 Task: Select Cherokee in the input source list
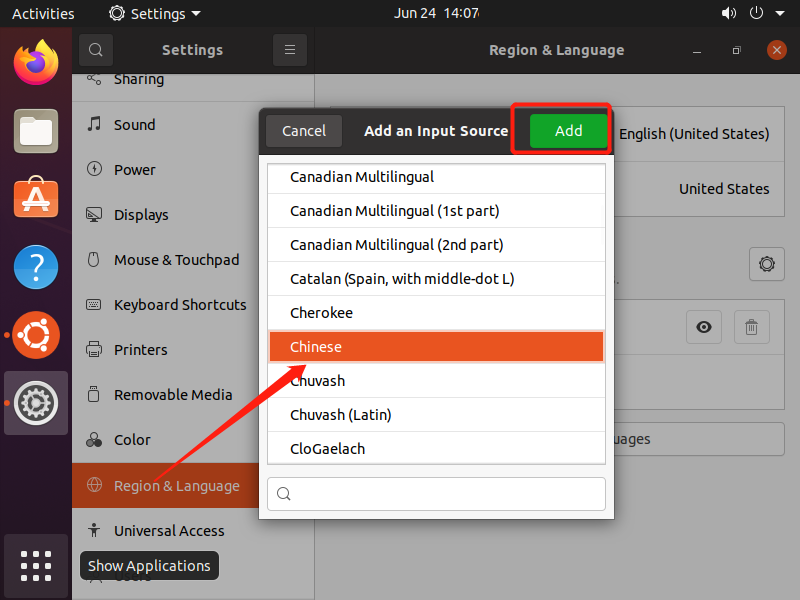(436, 313)
